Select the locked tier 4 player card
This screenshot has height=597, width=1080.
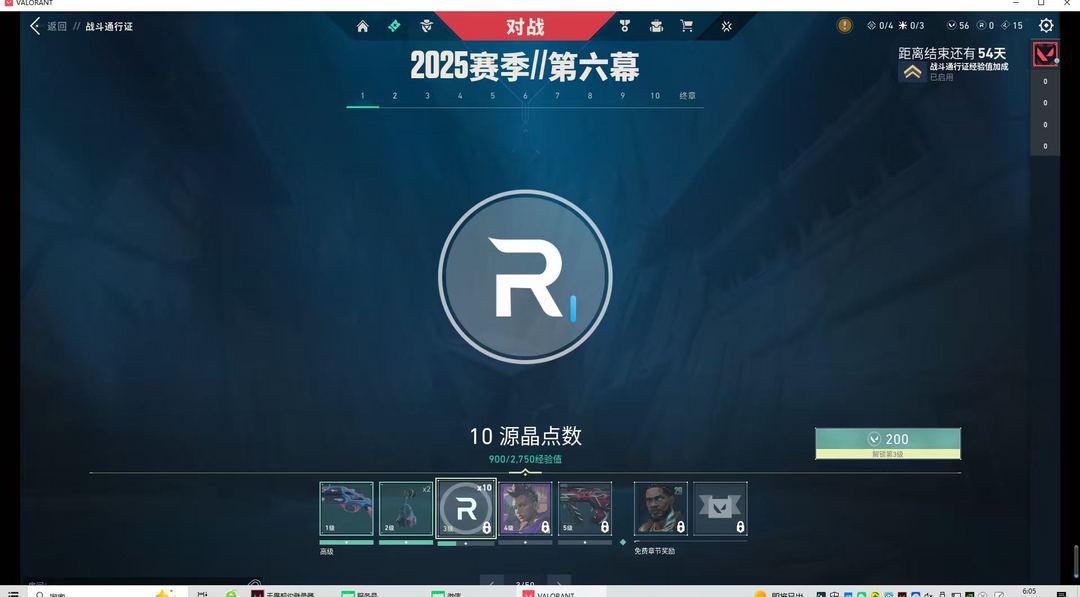[525, 509]
